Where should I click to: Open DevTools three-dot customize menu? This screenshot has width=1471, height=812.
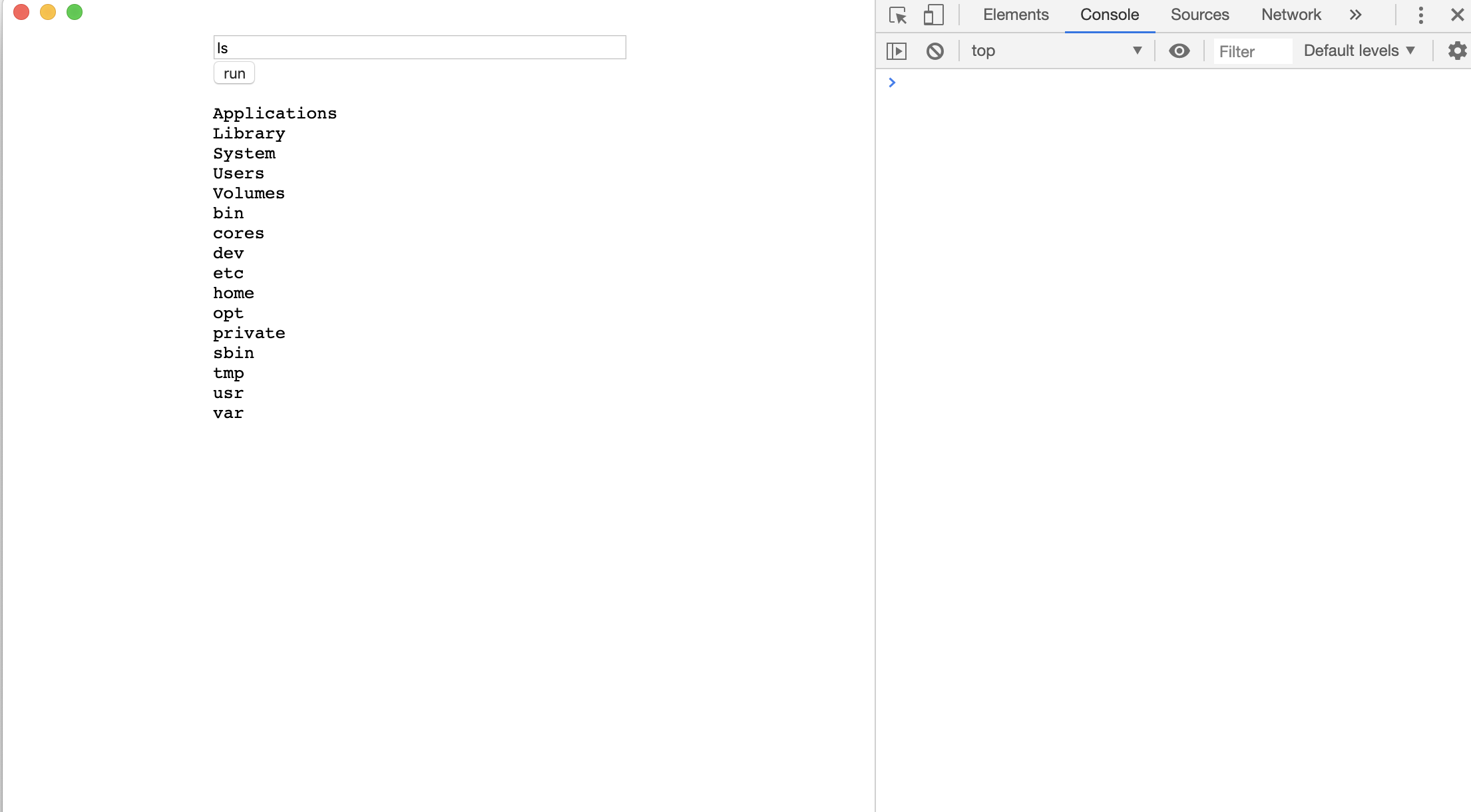[x=1421, y=15]
